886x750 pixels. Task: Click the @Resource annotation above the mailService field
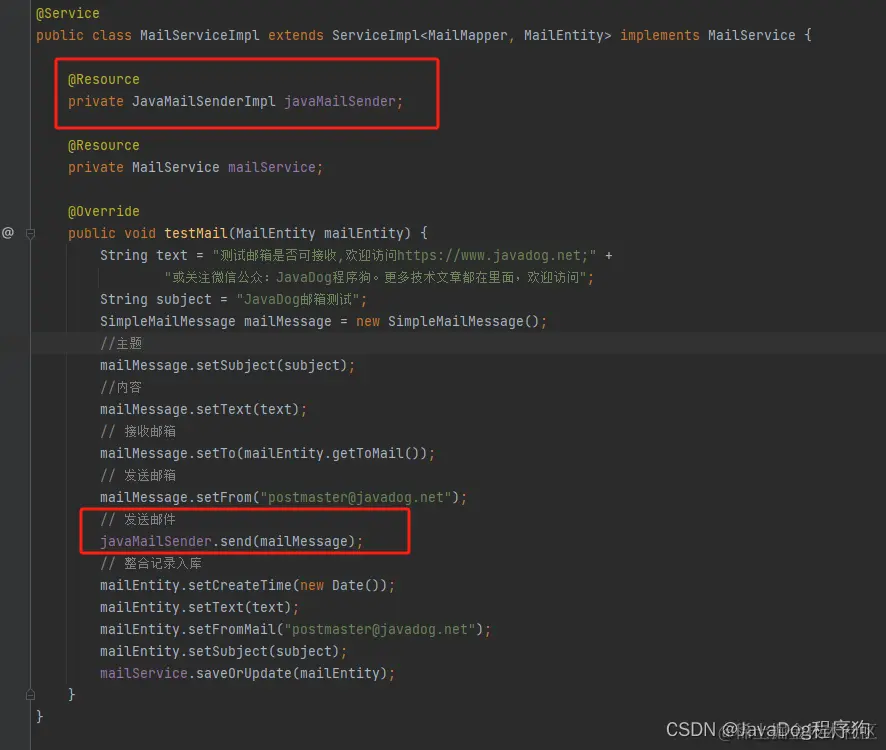pyautogui.click(x=103, y=146)
